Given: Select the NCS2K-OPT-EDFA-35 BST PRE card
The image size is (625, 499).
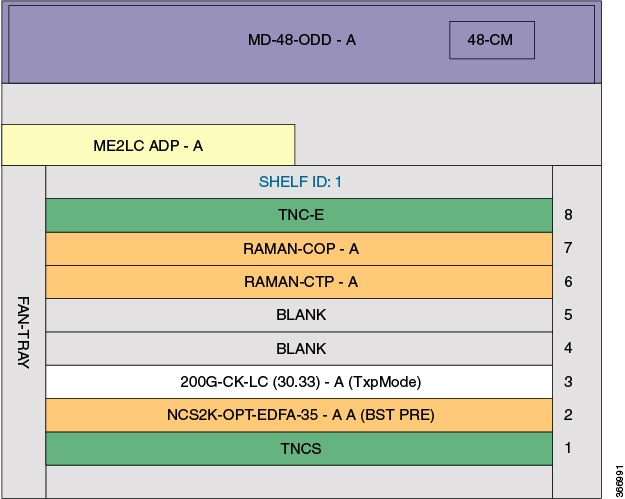Looking at the screenshot, I should 299,415.
